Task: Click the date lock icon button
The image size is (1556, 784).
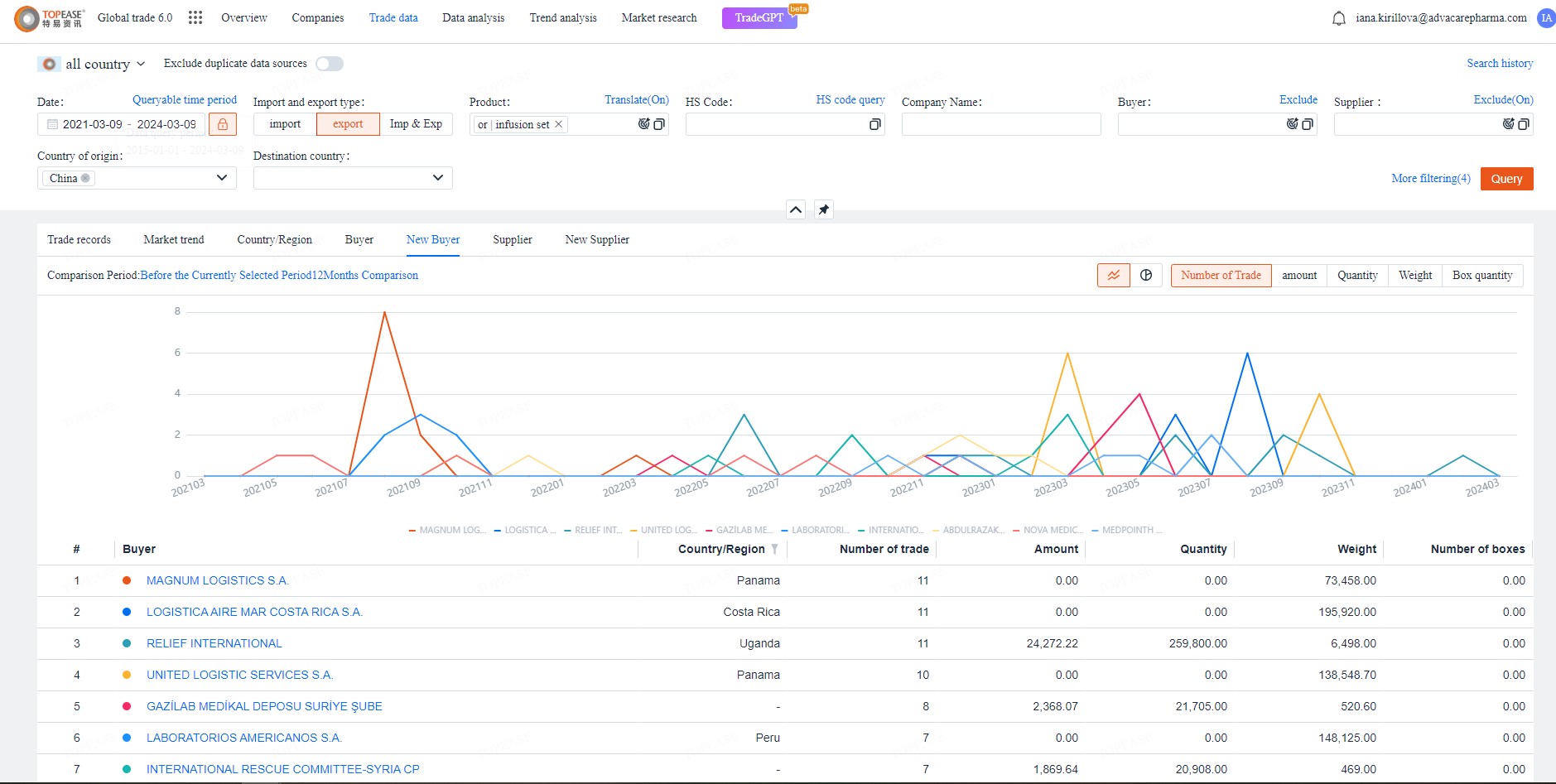Action: tap(223, 124)
